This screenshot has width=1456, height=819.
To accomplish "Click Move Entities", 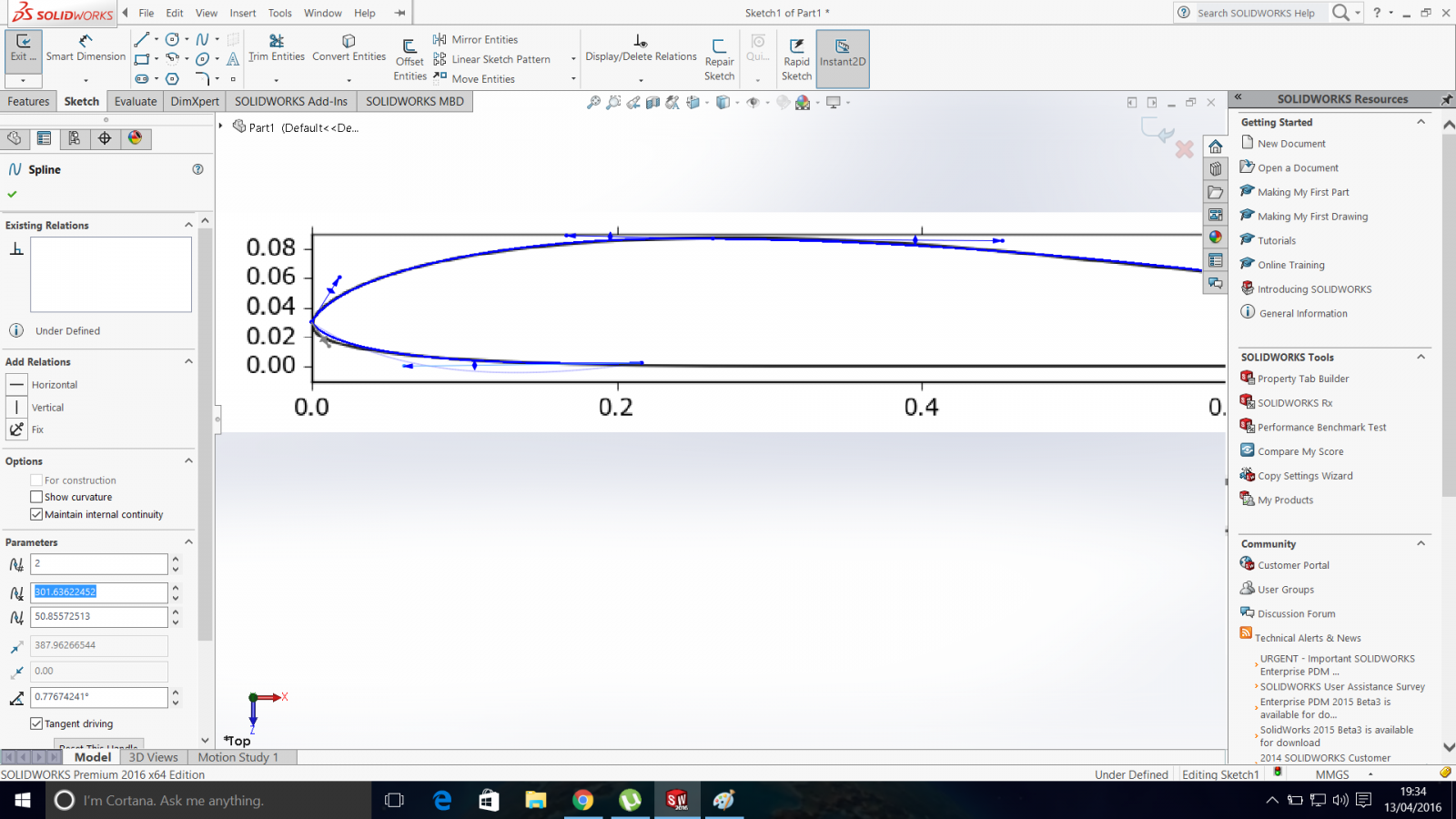I will click(474, 79).
